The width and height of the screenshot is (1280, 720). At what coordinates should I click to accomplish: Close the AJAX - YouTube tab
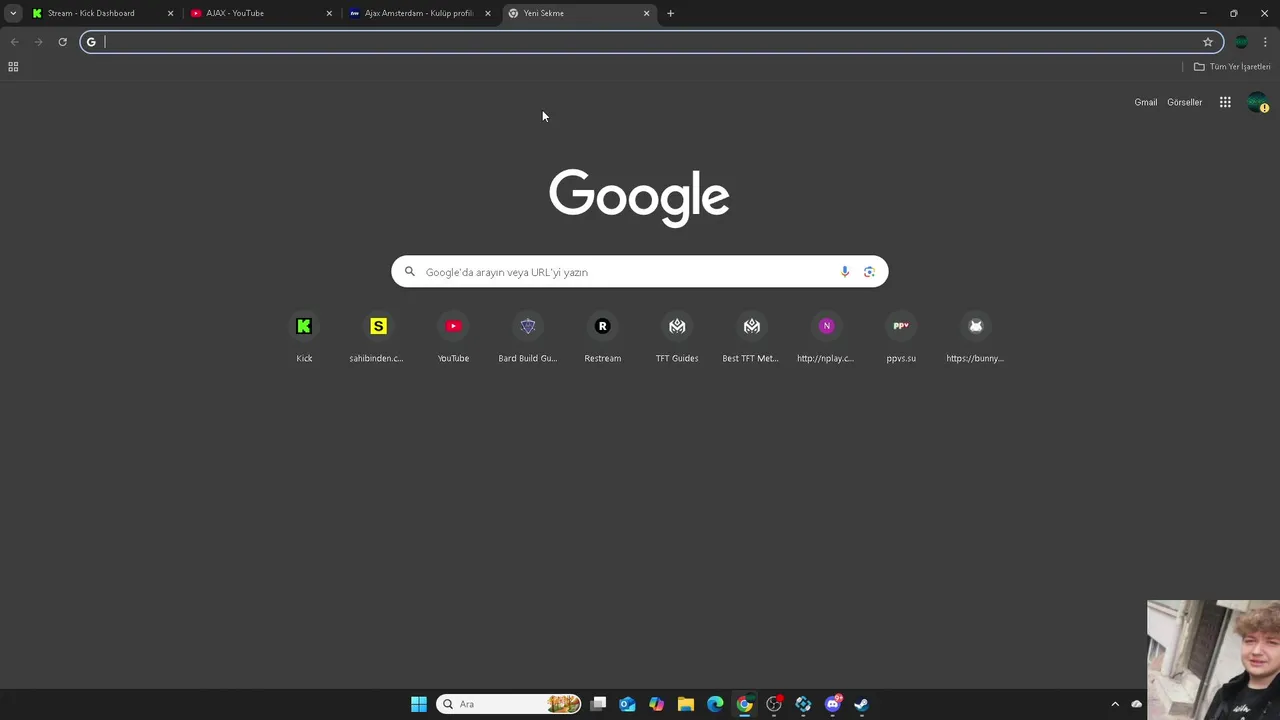(329, 13)
